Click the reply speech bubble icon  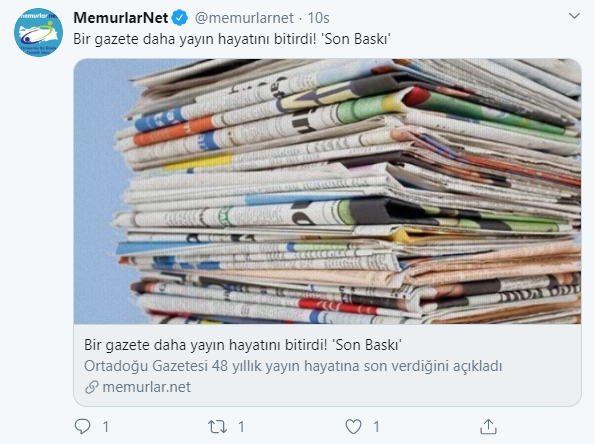(x=82, y=427)
